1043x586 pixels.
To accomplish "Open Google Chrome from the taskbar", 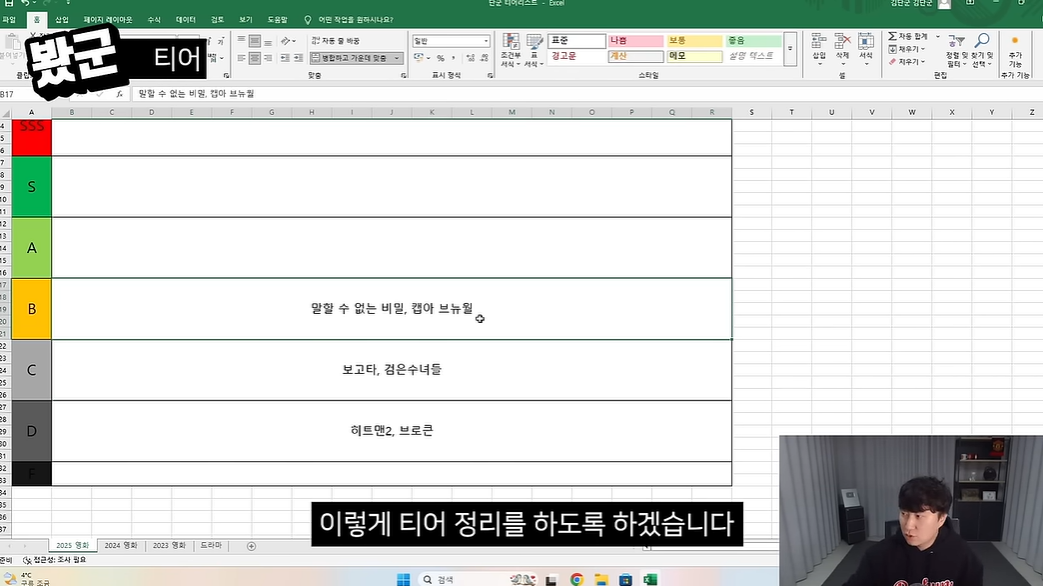I will click(x=577, y=579).
